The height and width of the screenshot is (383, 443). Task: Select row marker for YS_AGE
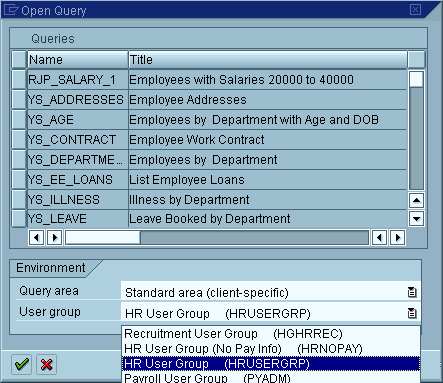click(x=19, y=120)
